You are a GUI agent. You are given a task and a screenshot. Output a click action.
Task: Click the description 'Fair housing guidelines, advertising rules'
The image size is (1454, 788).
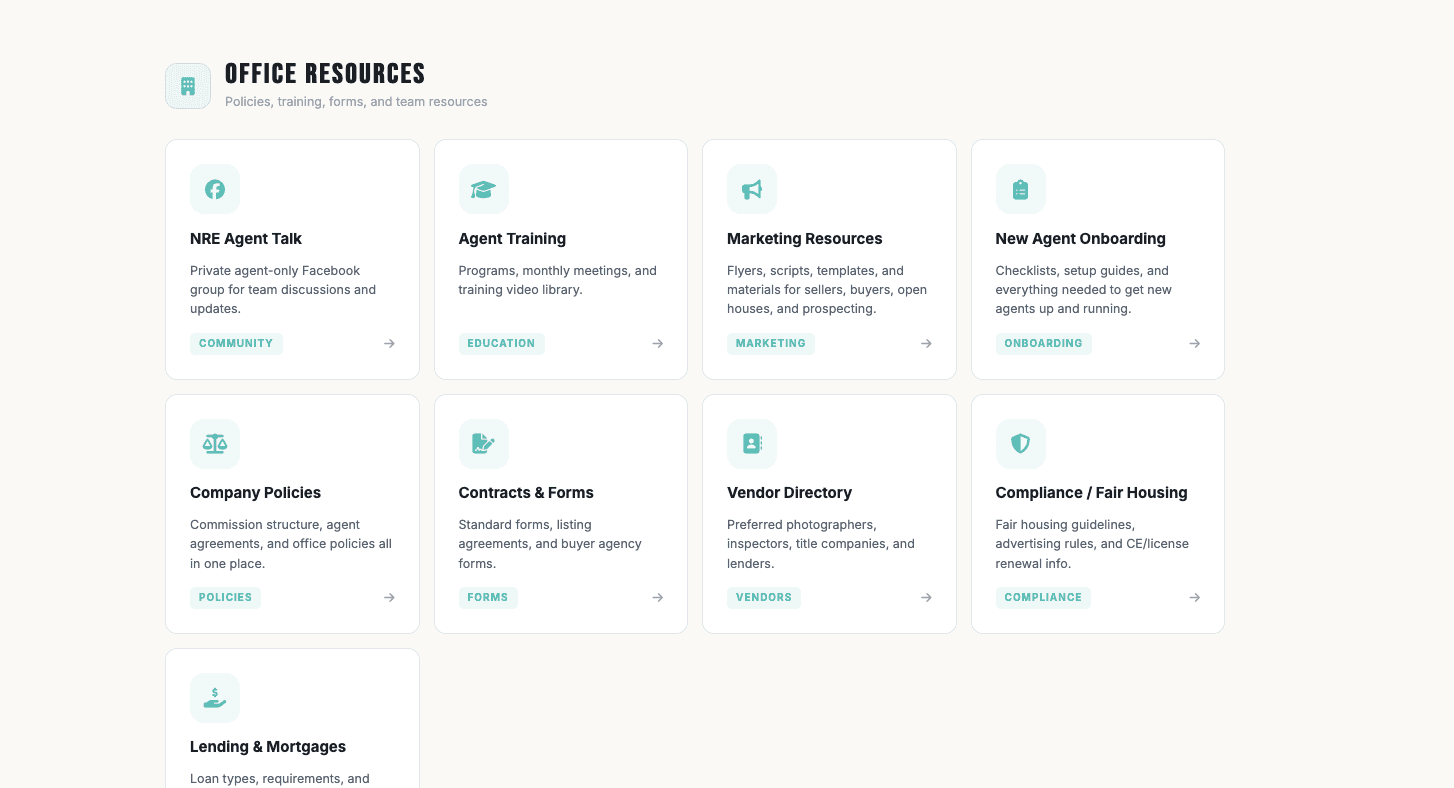coord(1092,544)
